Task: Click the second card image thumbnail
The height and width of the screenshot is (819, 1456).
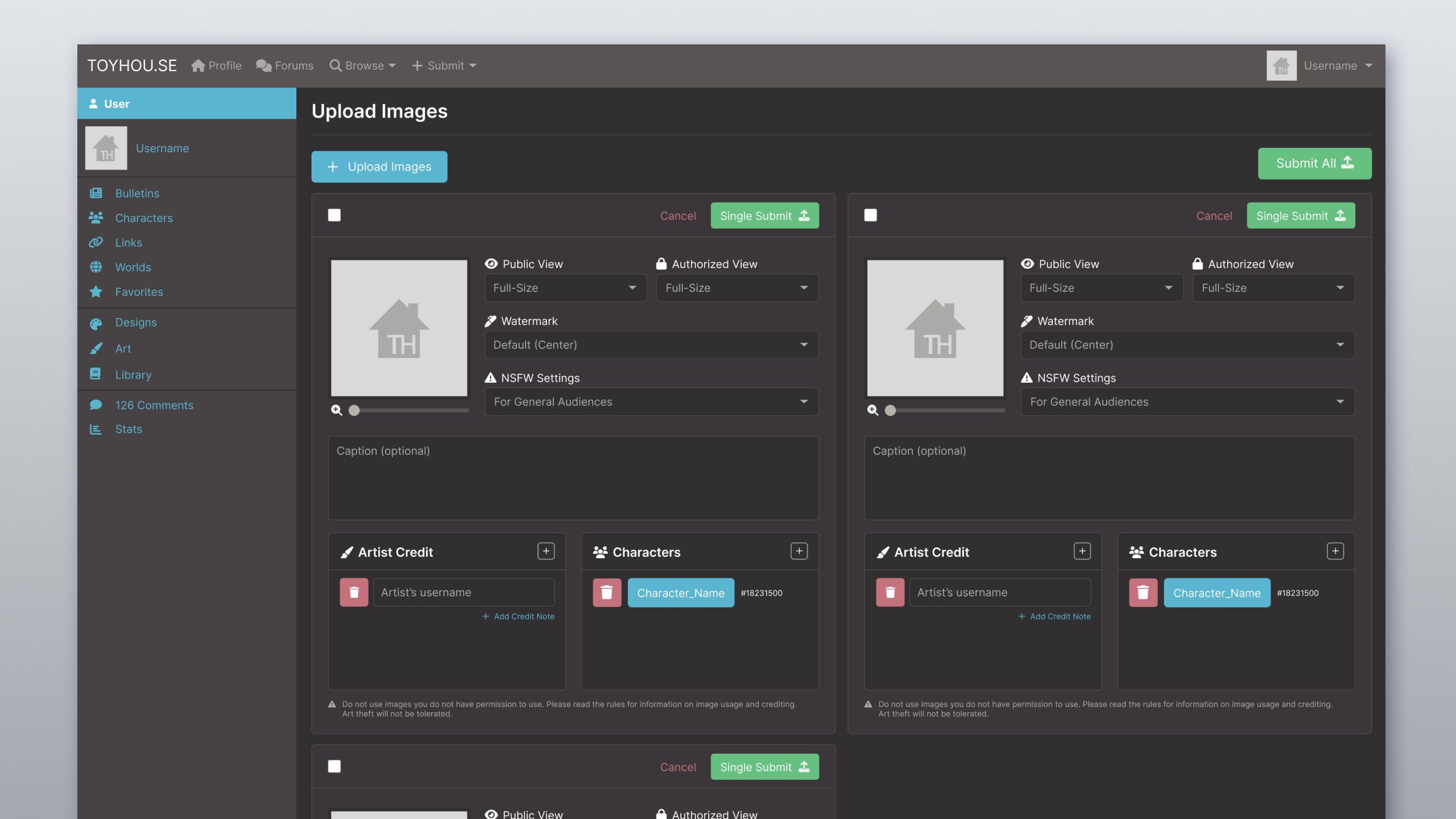Action: 936,328
